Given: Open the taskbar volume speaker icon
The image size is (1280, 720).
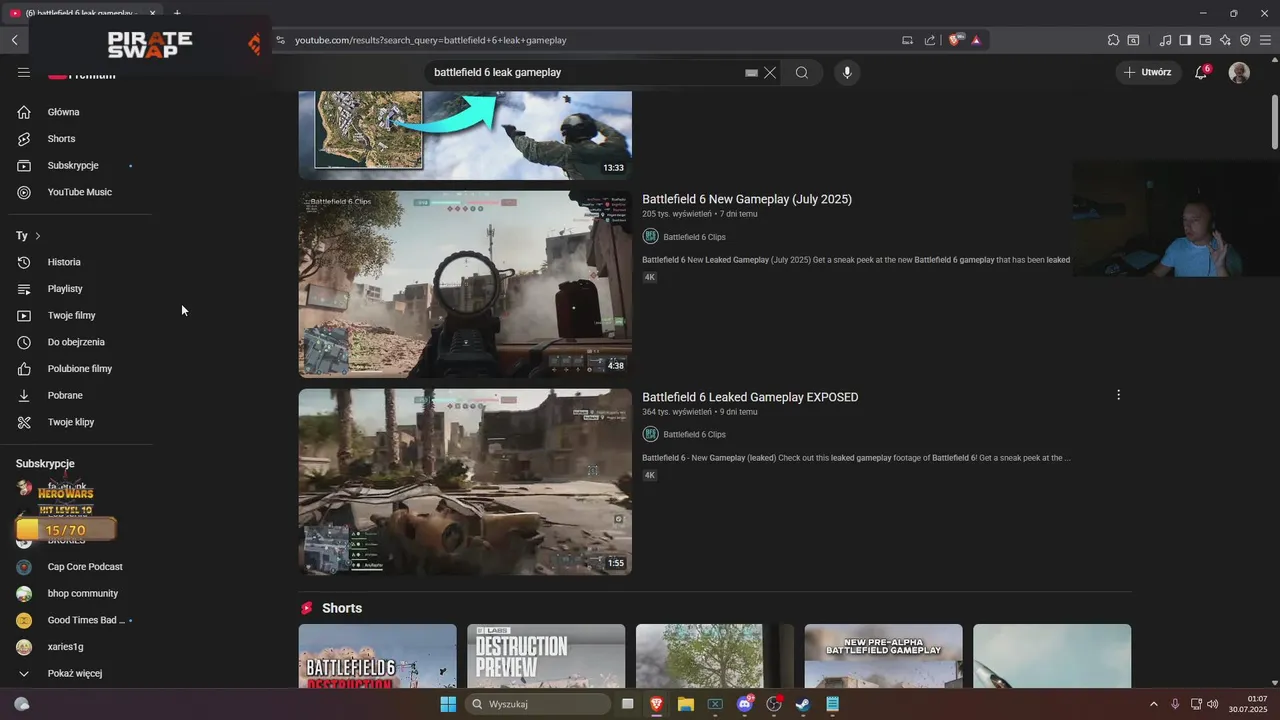Looking at the screenshot, I should (1213, 704).
